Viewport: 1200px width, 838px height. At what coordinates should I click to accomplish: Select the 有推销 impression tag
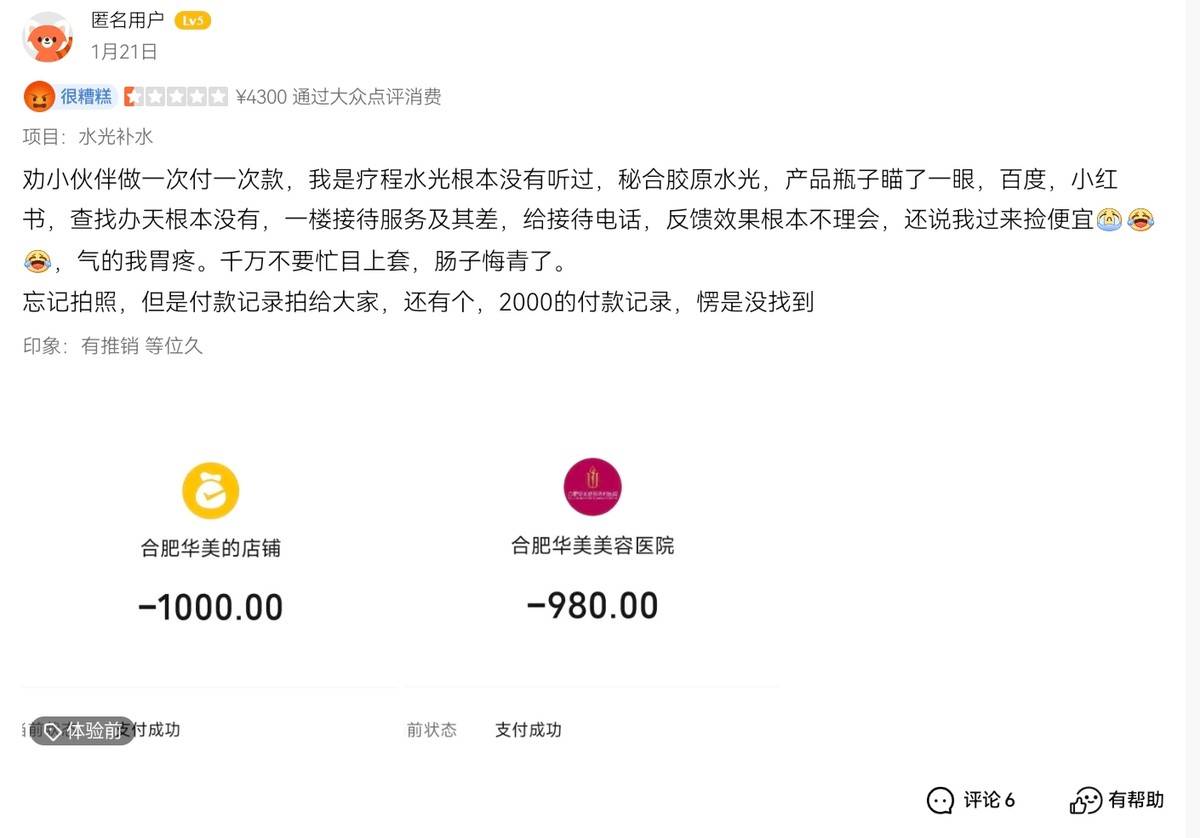(x=110, y=346)
